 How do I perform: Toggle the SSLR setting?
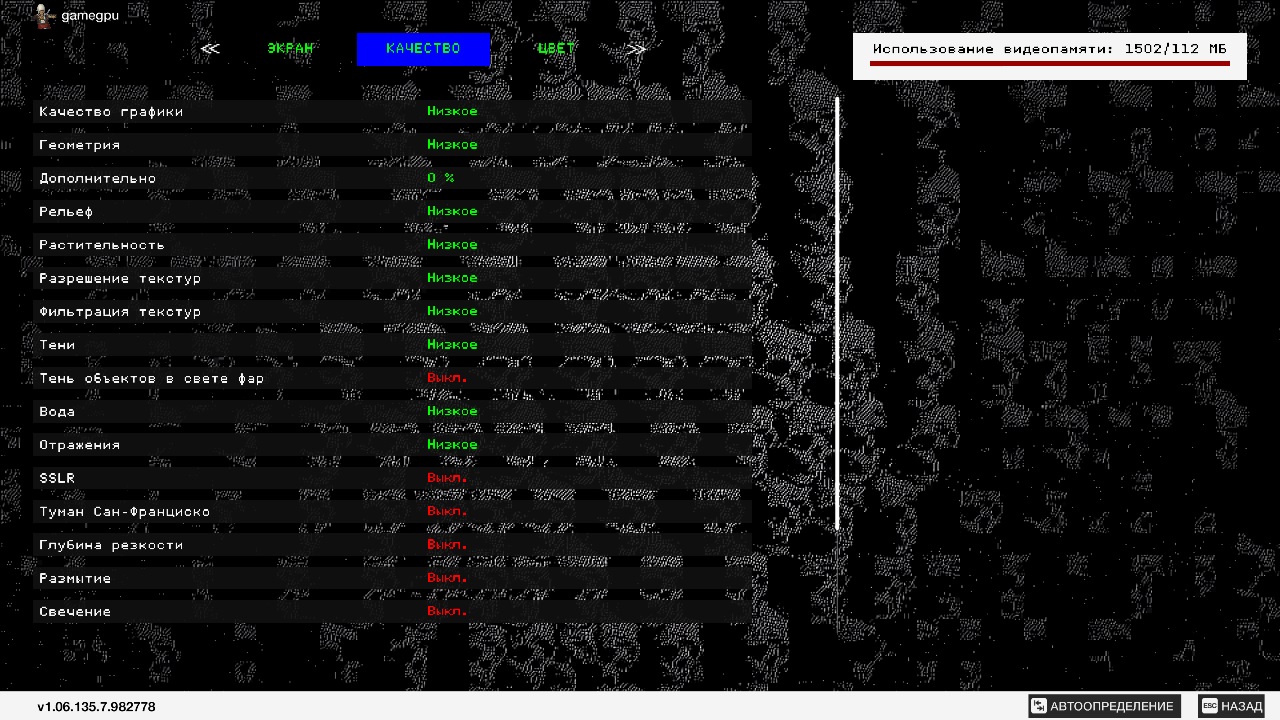pyautogui.click(x=392, y=478)
